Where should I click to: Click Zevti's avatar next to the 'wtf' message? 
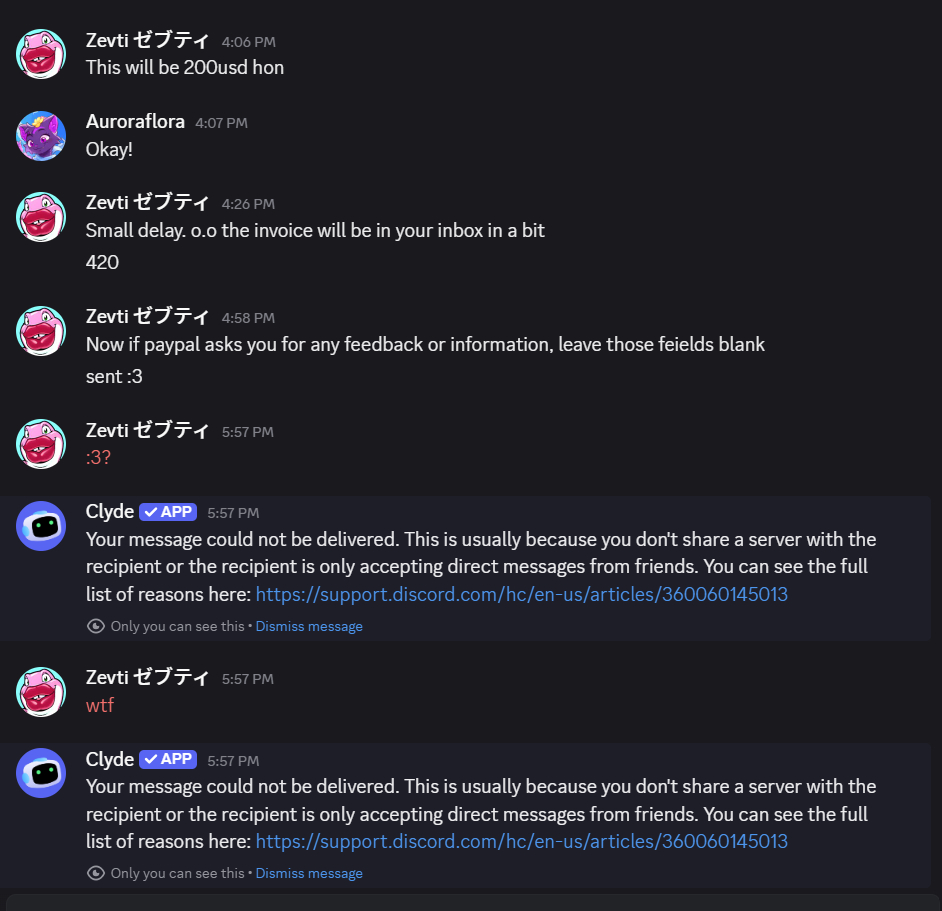point(41,692)
